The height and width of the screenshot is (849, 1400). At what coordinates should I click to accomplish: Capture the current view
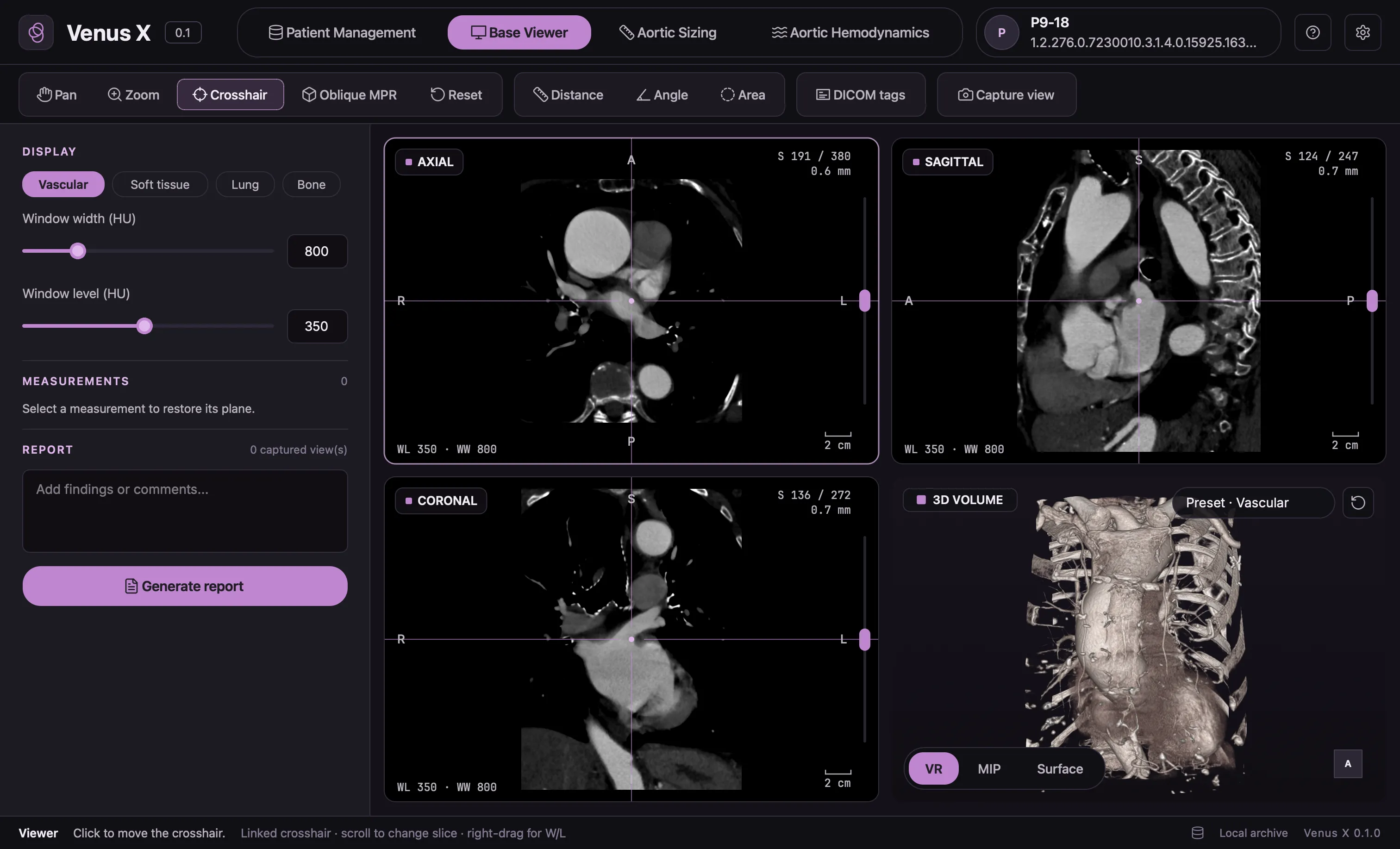tap(1006, 94)
